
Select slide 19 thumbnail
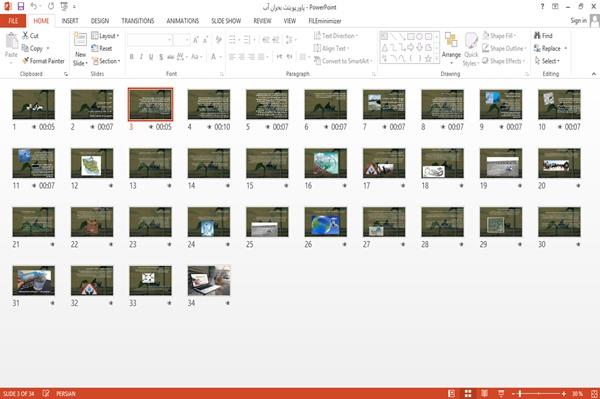click(501, 163)
